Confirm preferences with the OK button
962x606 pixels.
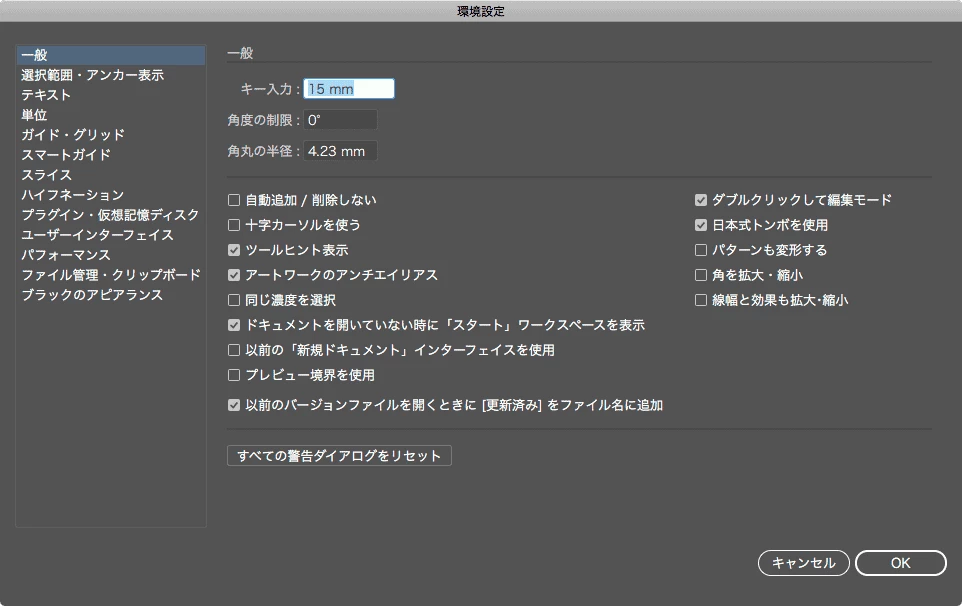pos(901,563)
